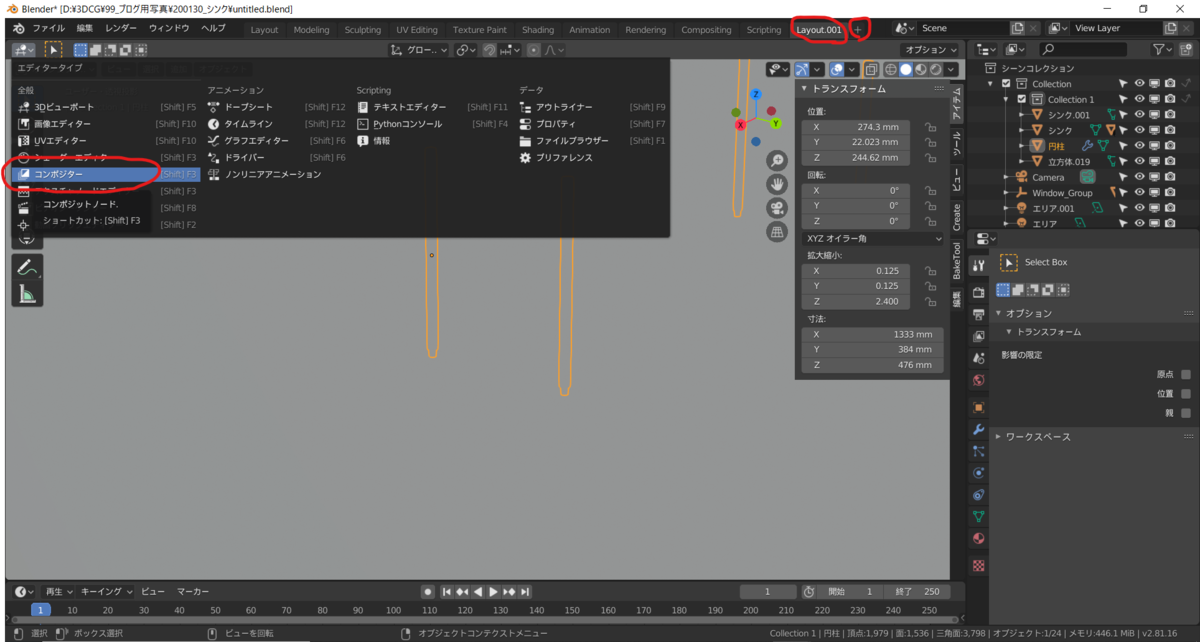1200x642 pixels.
Task: Expand the シンク.001 object in outliner
Action: coord(1022,115)
